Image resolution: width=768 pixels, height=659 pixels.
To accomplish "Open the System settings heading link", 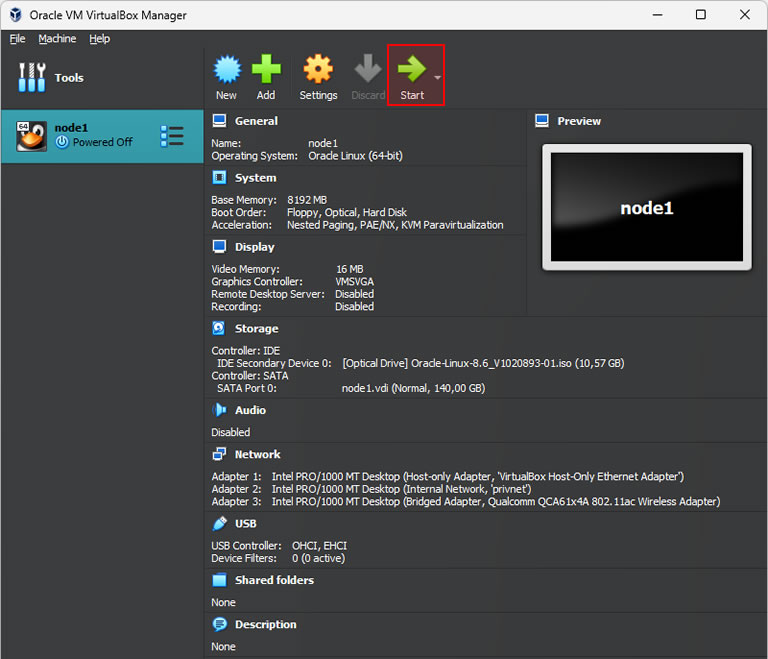I will [256, 178].
